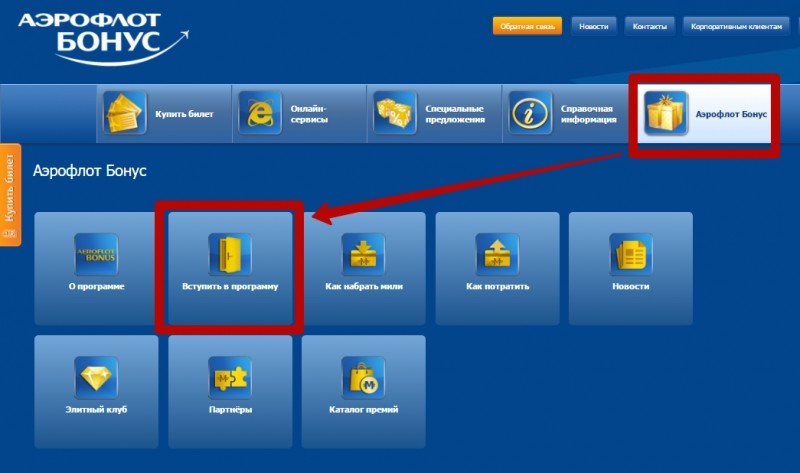Open the Вступить в программу door tile
The width and height of the screenshot is (800, 473).
point(229,267)
